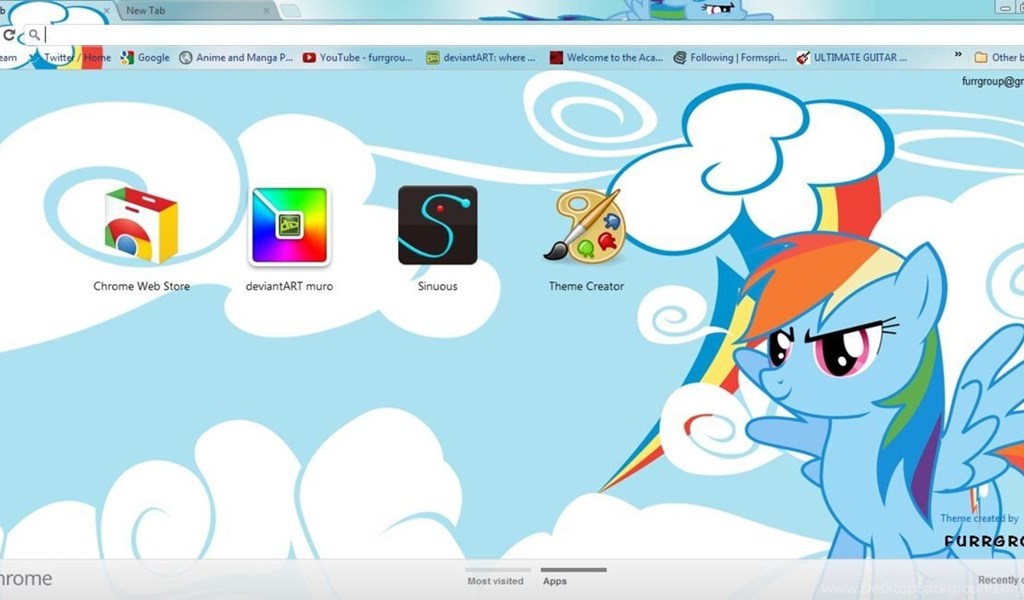Click the Theme Creator label
Screen dimensions: 1024x600
586,286
